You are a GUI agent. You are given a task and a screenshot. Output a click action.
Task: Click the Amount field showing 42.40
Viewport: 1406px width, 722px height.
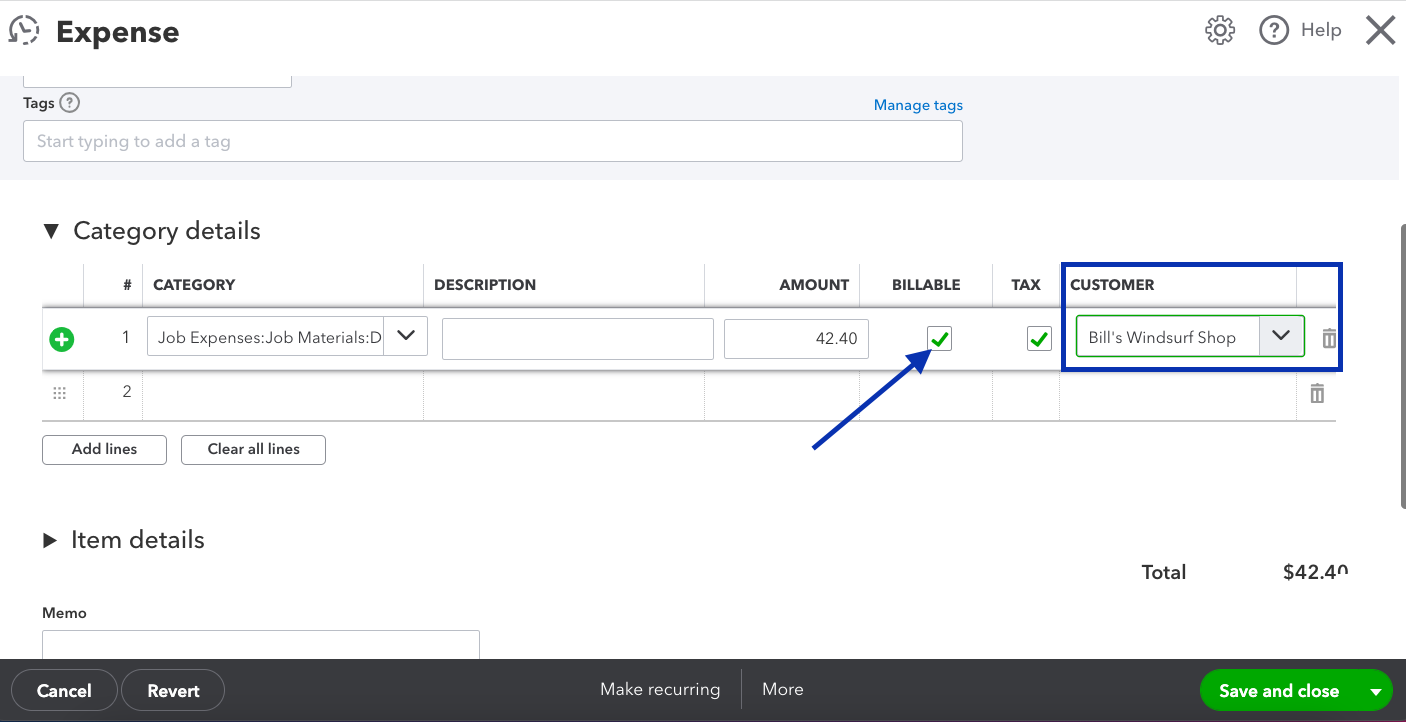coord(796,339)
